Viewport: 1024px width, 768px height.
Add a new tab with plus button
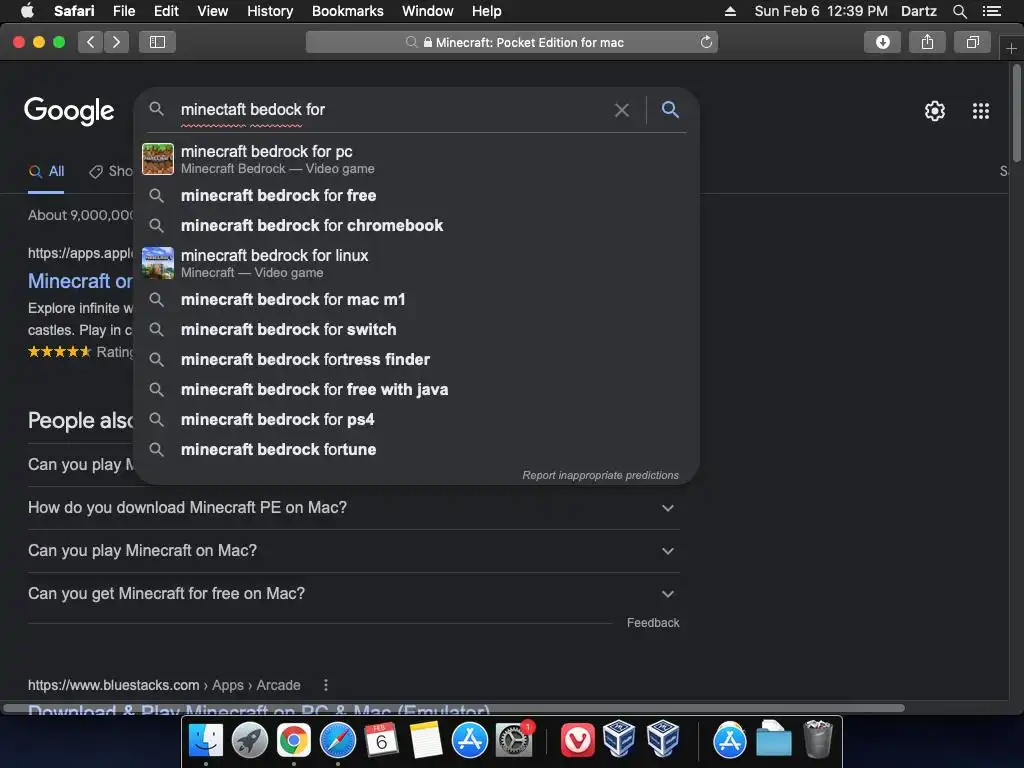[1011, 48]
